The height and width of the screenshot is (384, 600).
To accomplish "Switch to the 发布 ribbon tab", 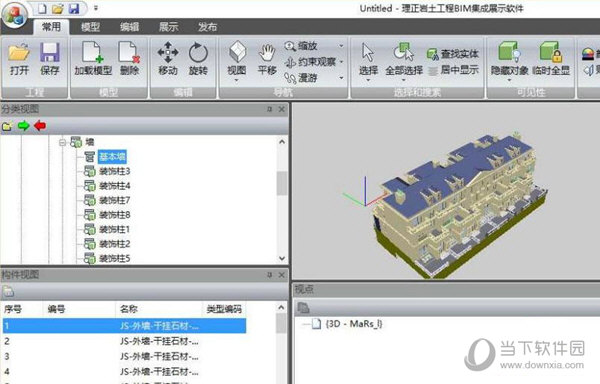I will [208, 27].
